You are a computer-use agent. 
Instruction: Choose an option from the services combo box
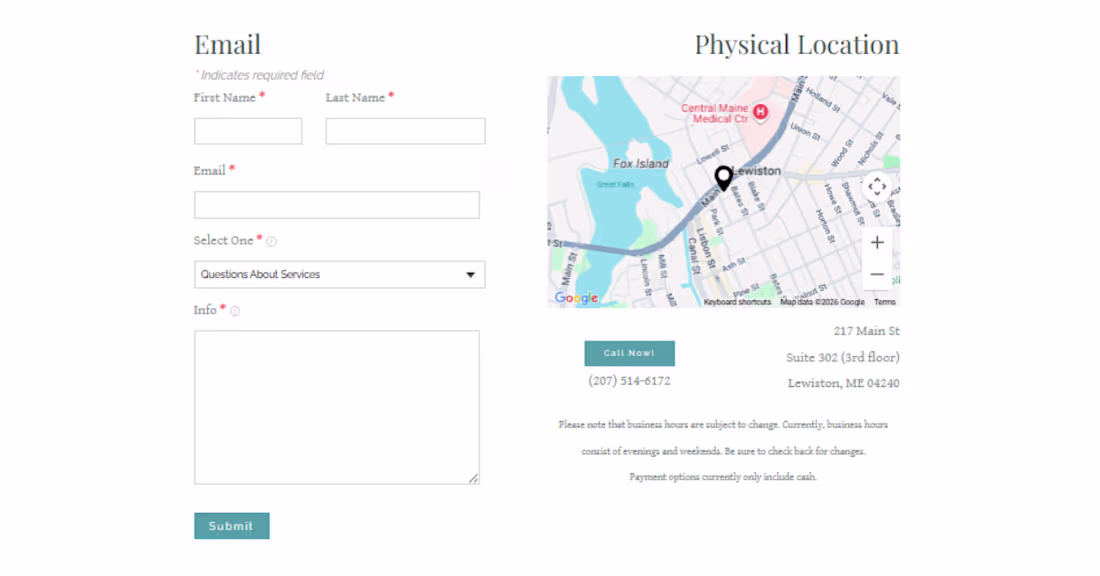(x=339, y=274)
